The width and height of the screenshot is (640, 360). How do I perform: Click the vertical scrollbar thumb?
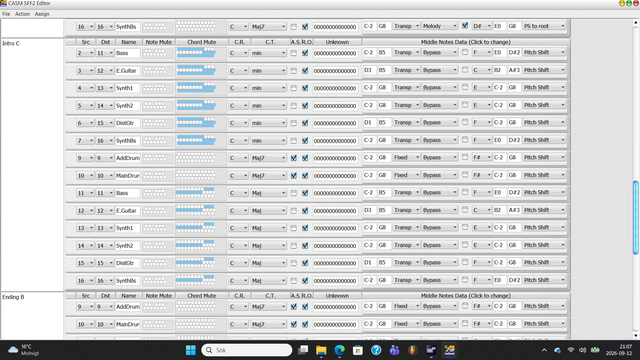point(636,218)
